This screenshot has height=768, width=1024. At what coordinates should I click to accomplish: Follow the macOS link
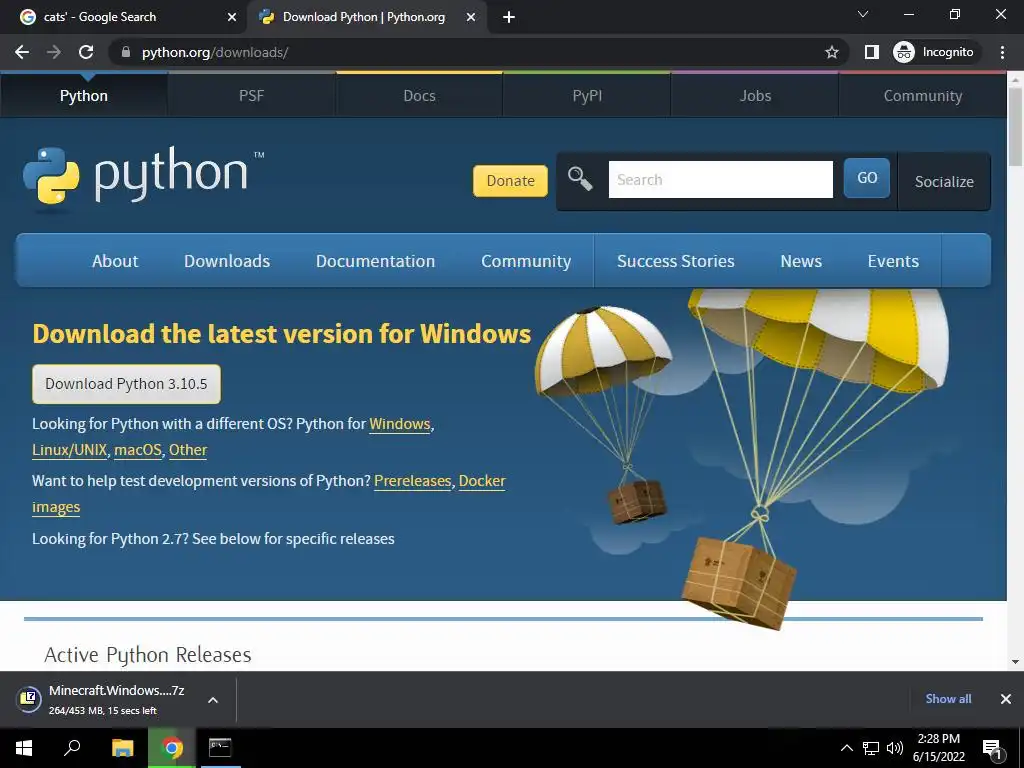click(138, 450)
